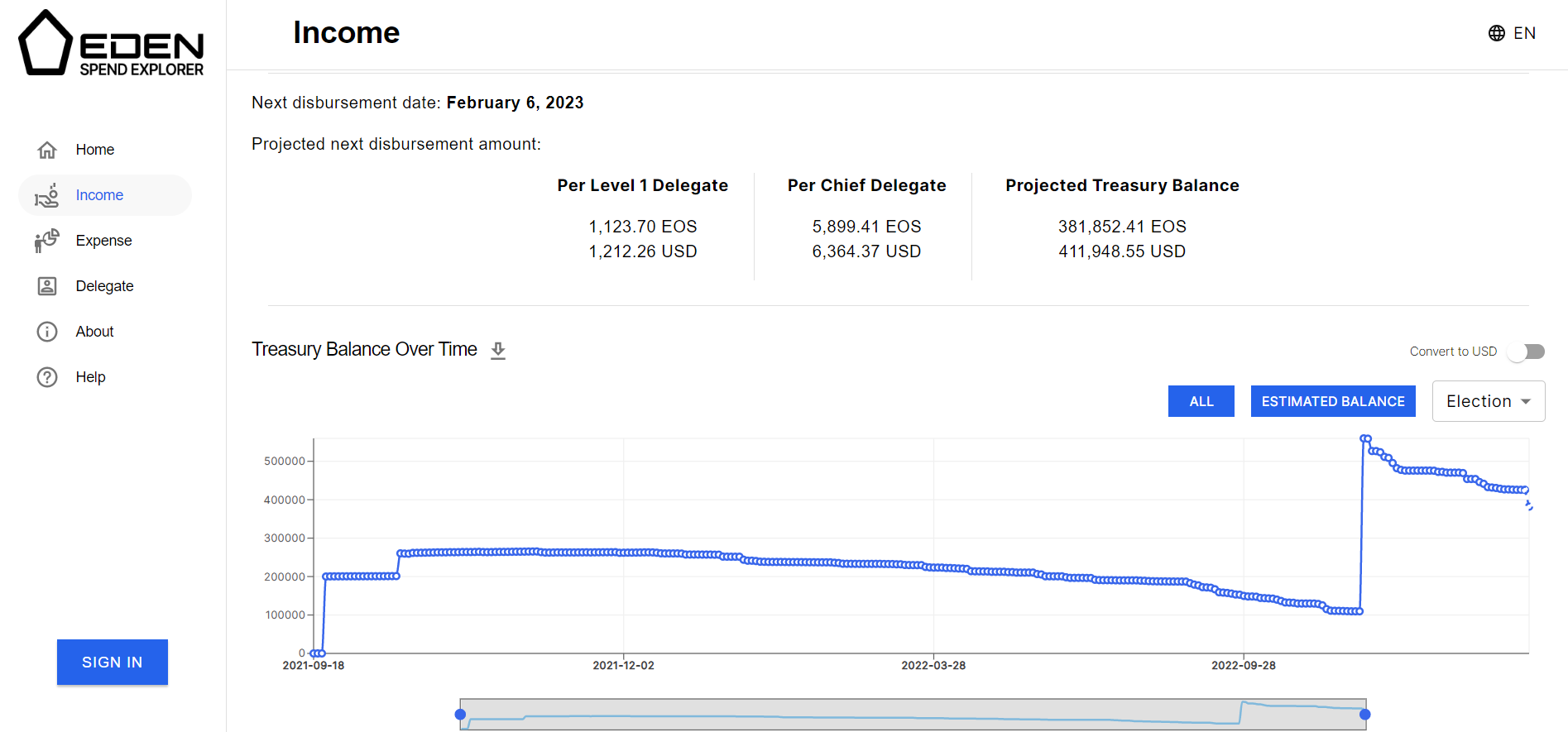Click the peak data point on treasury chart
Screen dimensions: 1568x732
point(1365,438)
